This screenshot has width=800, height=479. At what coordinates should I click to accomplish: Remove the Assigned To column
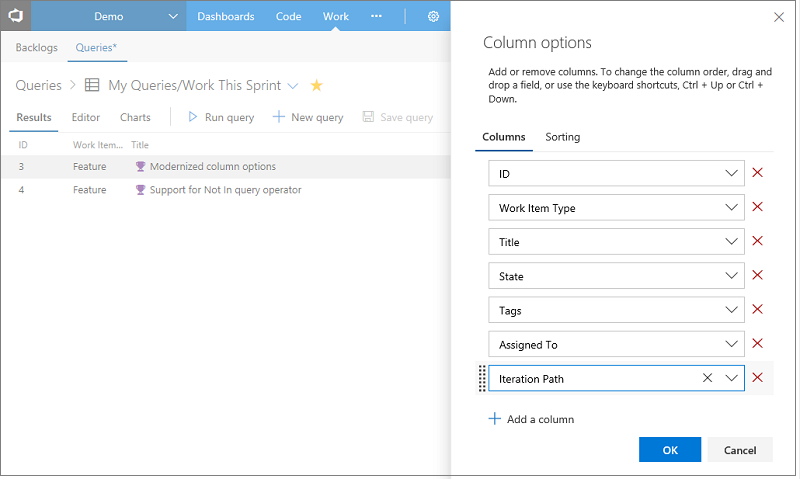[x=758, y=344]
